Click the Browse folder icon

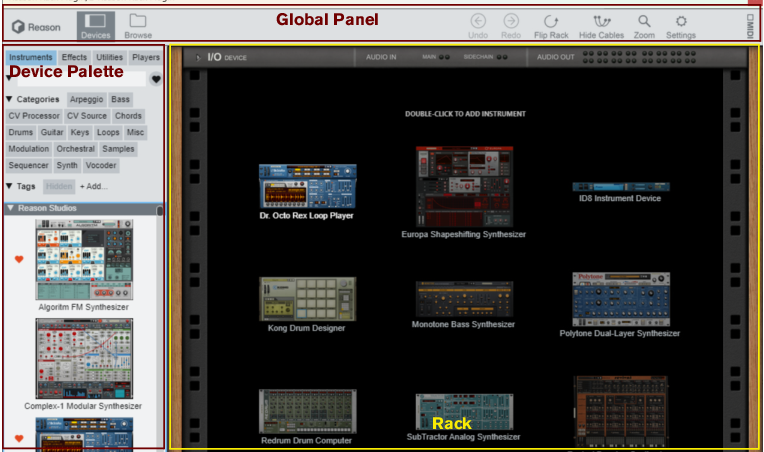(x=138, y=21)
